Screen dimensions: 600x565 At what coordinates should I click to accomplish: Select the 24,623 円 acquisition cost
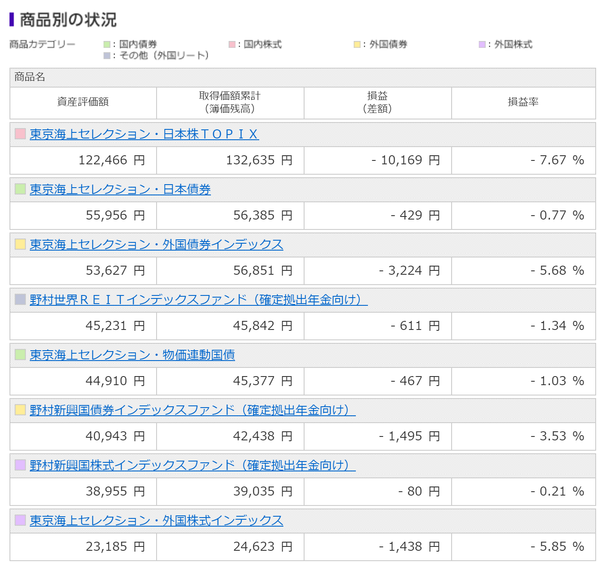tap(263, 547)
